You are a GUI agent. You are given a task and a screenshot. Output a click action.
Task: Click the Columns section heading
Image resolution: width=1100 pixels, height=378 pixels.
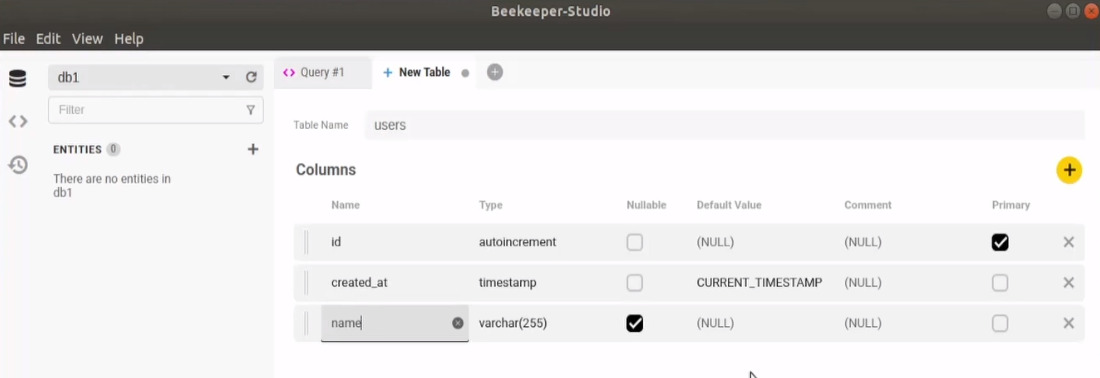click(x=326, y=170)
